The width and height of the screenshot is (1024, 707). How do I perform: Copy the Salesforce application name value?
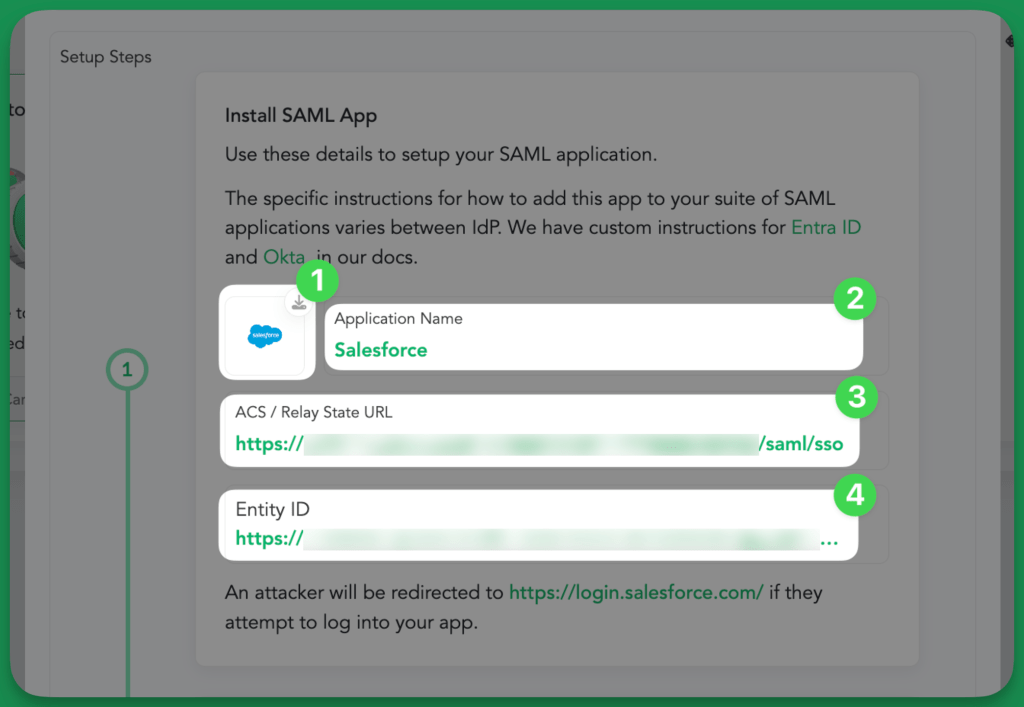[381, 350]
